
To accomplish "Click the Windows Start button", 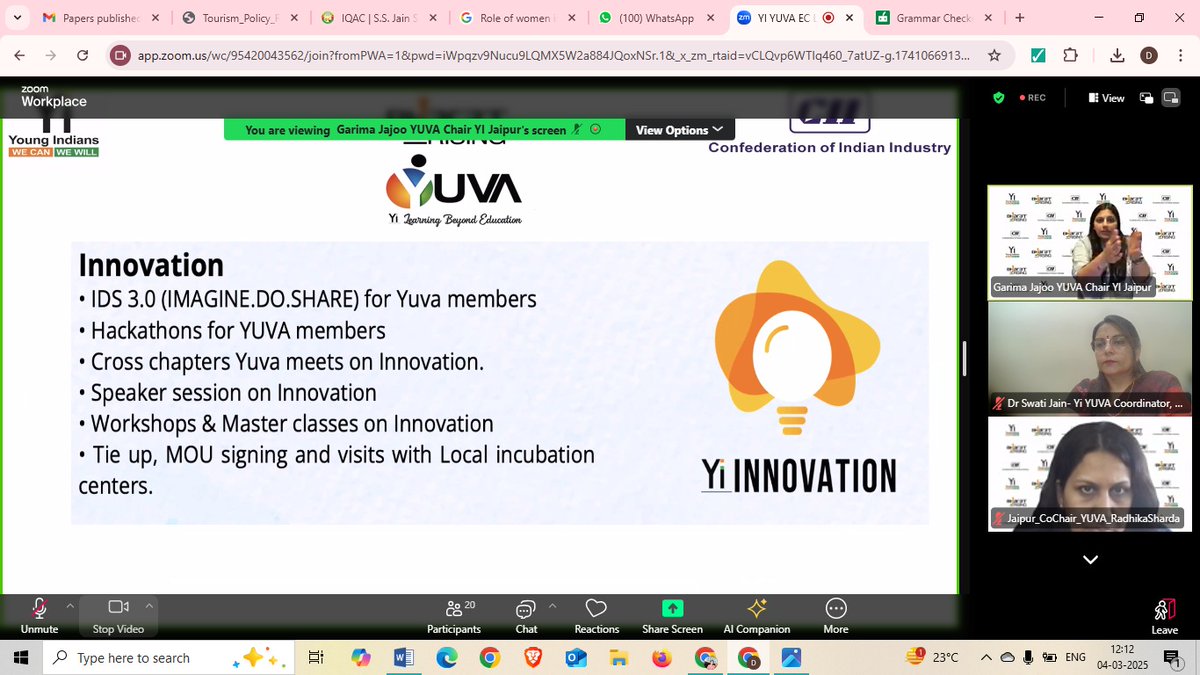I will click(22, 657).
